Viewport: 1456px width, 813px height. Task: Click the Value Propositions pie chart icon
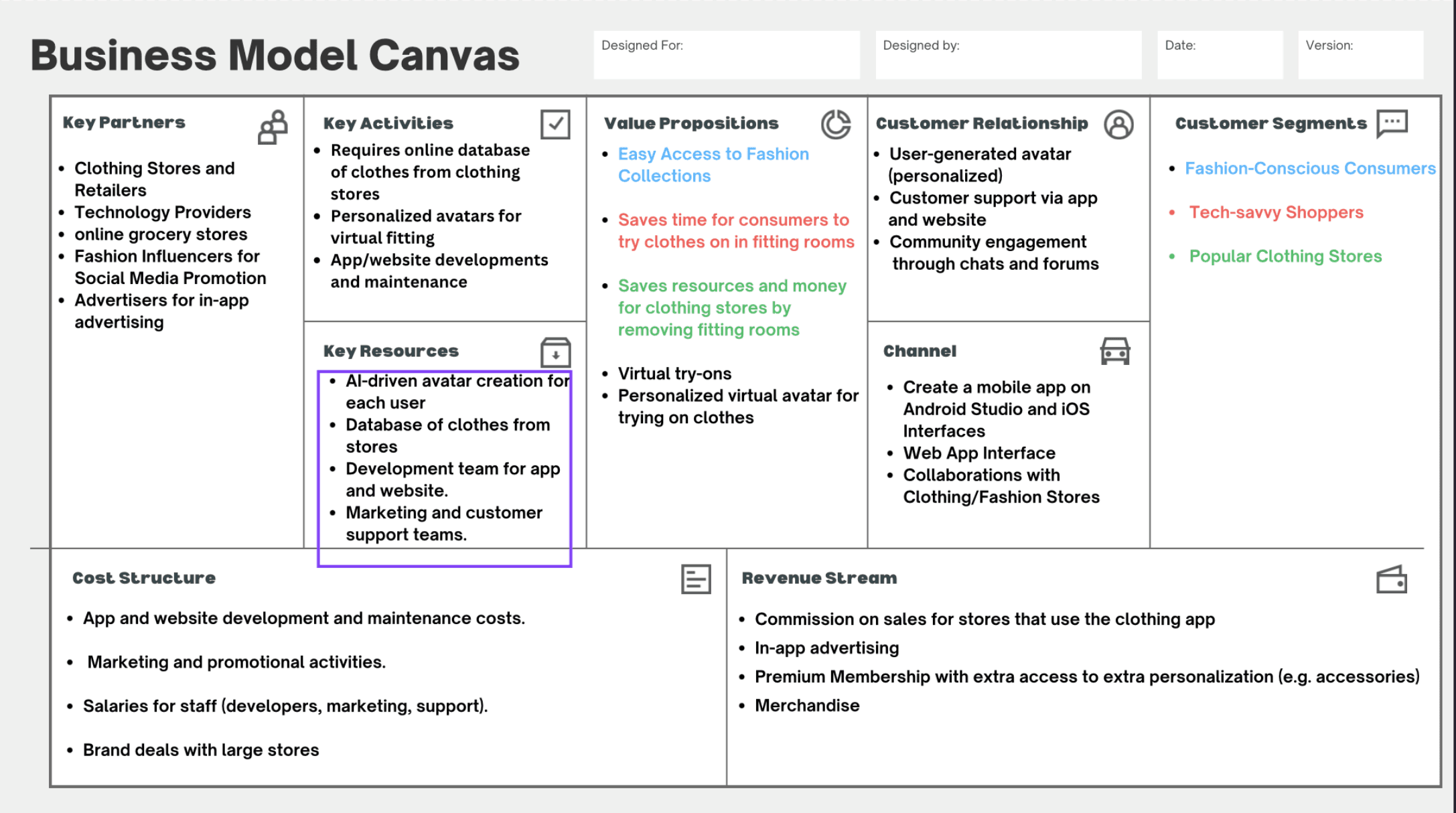836,125
